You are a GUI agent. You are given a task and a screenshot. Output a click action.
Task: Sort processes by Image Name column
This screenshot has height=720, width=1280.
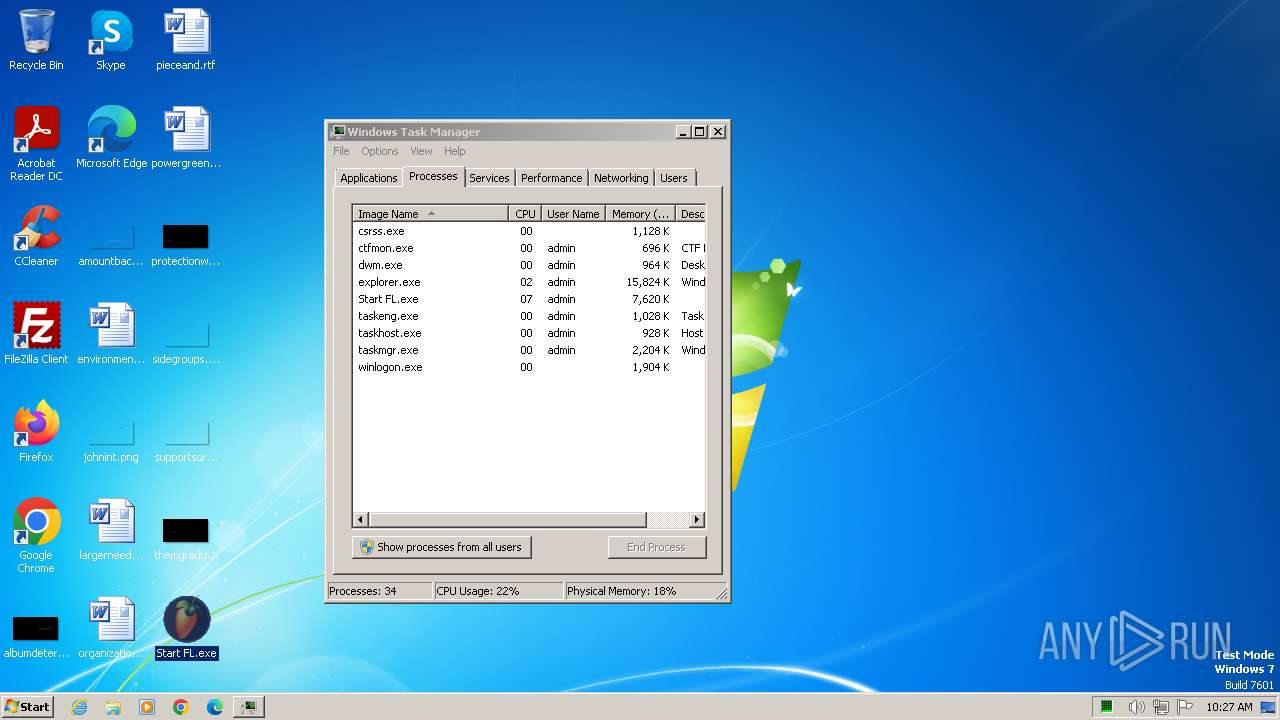[x=431, y=214]
